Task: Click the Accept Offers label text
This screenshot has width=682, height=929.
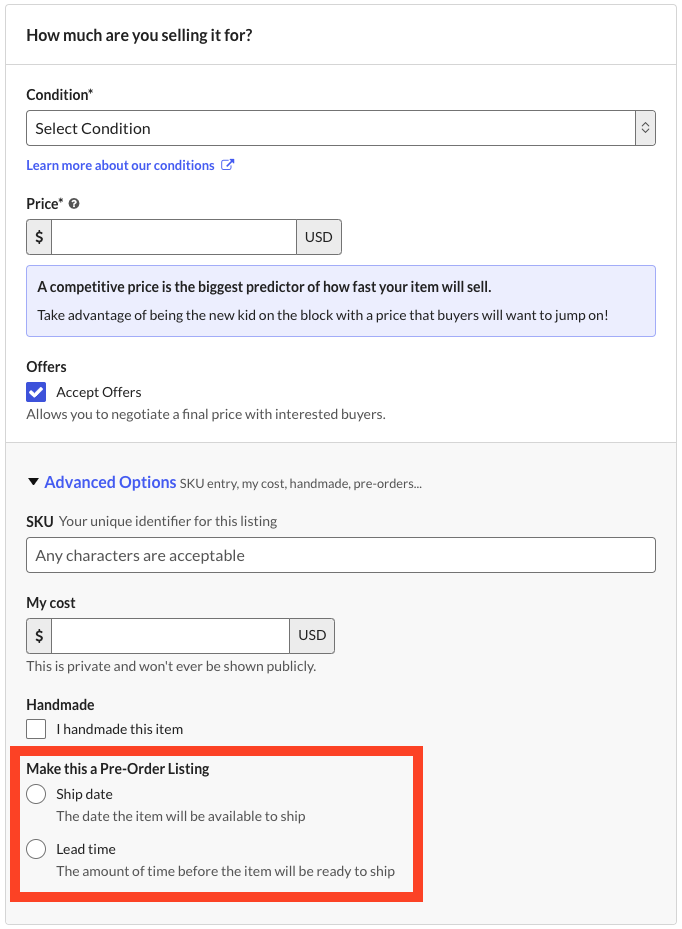Action: (99, 392)
